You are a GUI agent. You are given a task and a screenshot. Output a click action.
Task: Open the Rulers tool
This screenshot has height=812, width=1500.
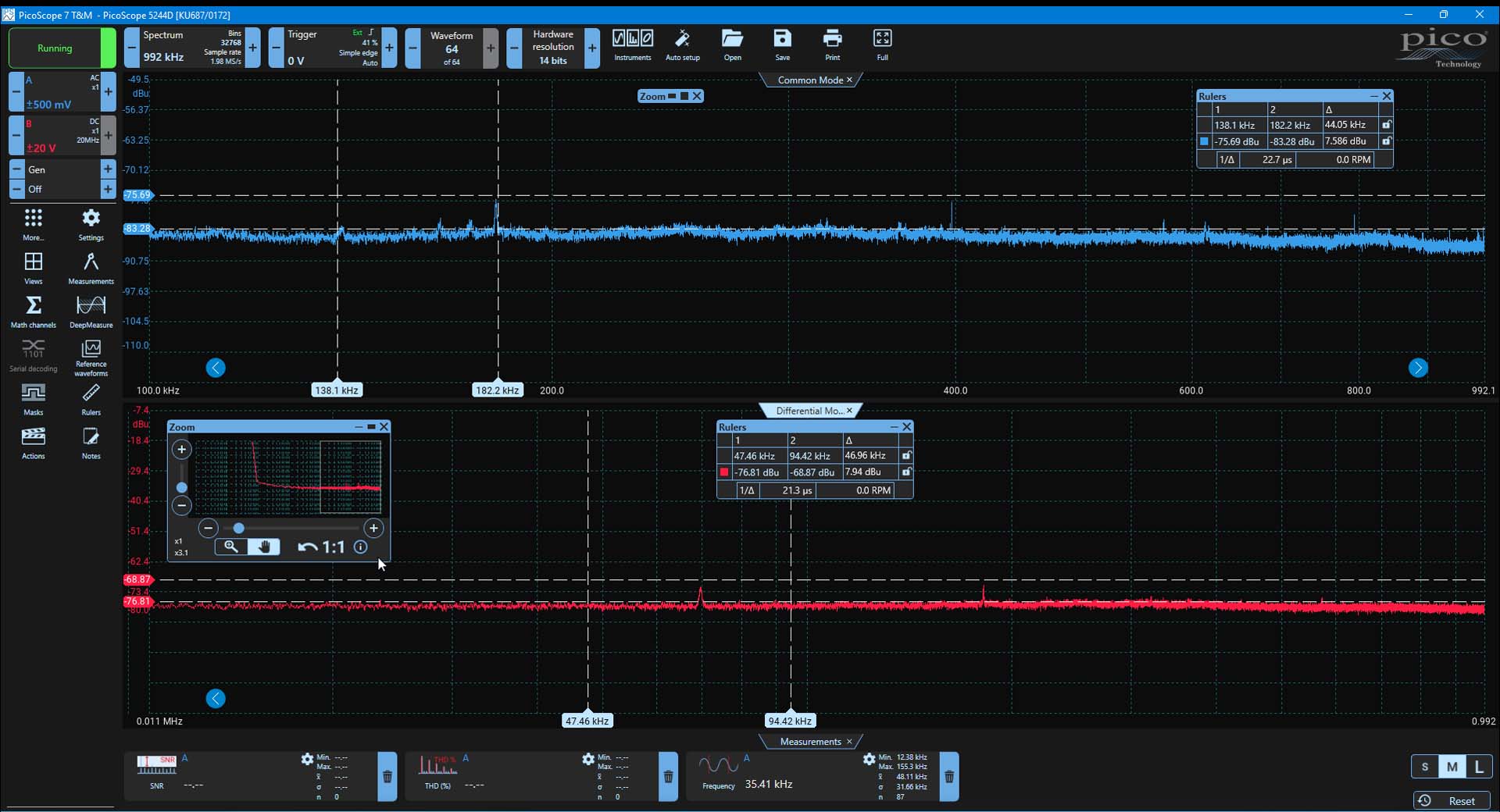[x=91, y=400]
